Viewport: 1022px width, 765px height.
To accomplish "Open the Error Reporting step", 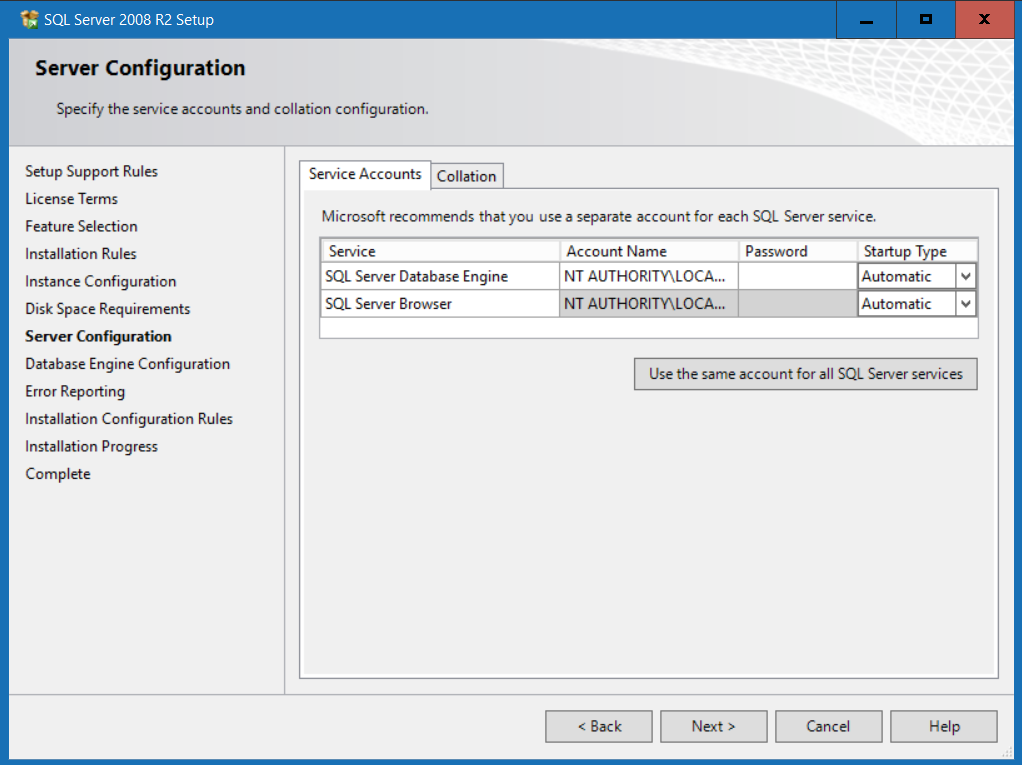I will [74, 391].
